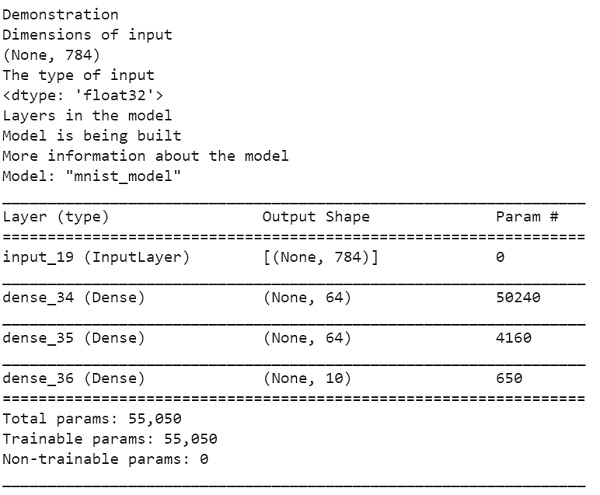Viewport: 600px width, 495px height.
Task: Select the "The type of input" line
Action: 78,75
